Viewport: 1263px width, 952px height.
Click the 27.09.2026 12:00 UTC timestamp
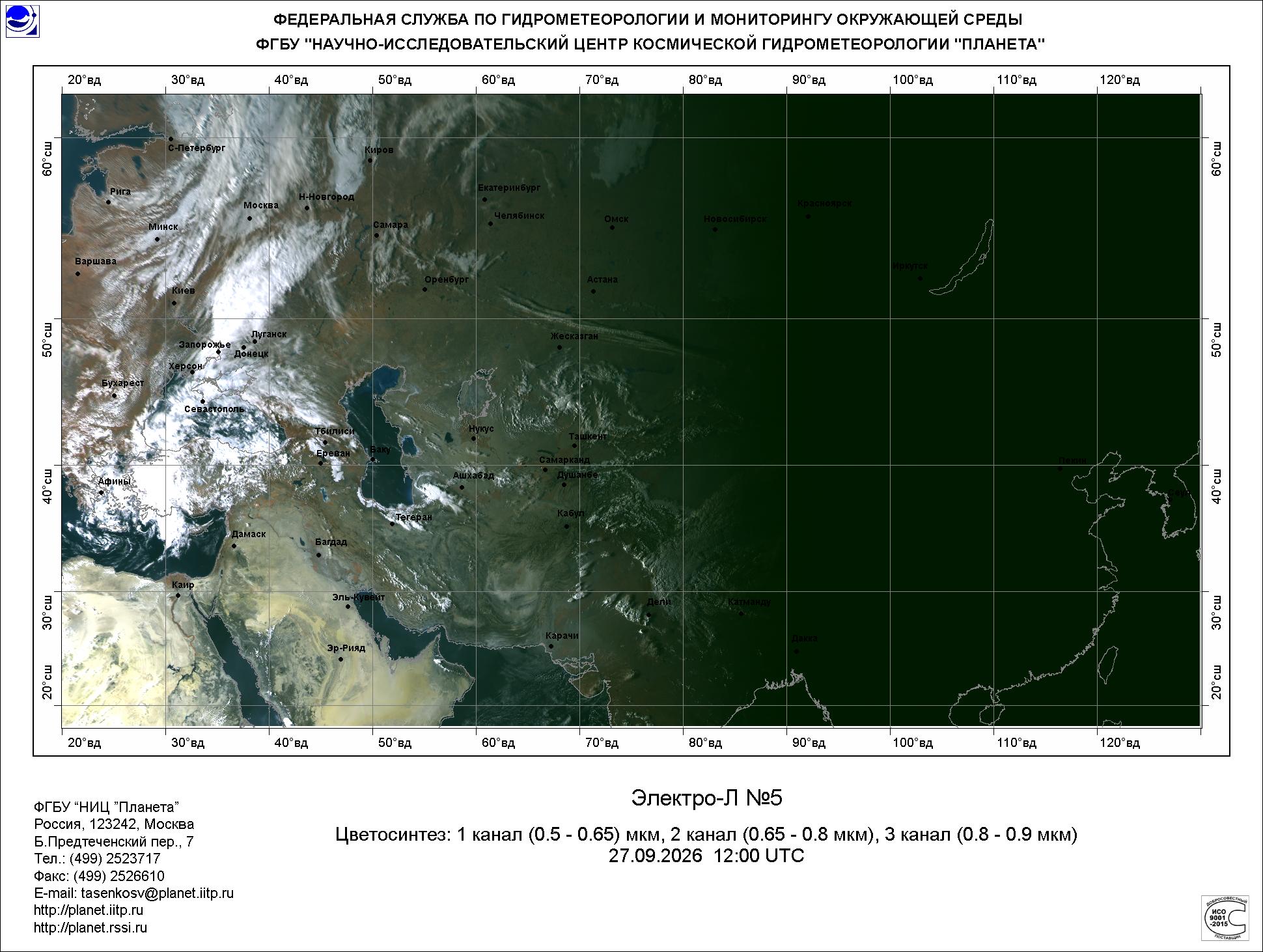(706, 856)
